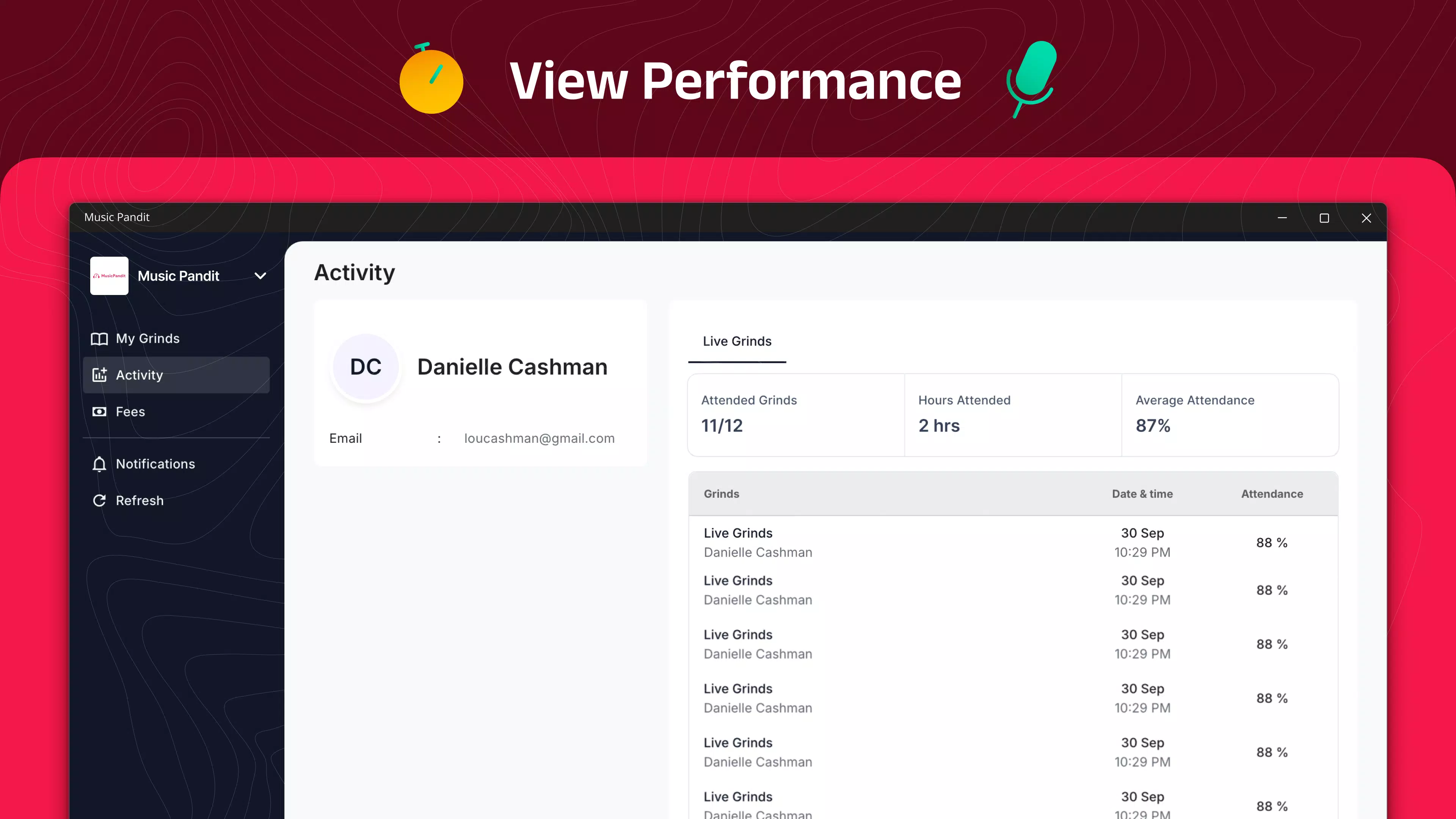This screenshot has height=819, width=1456.
Task: Click the Attendance column header
Action: [x=1272, y=494]
